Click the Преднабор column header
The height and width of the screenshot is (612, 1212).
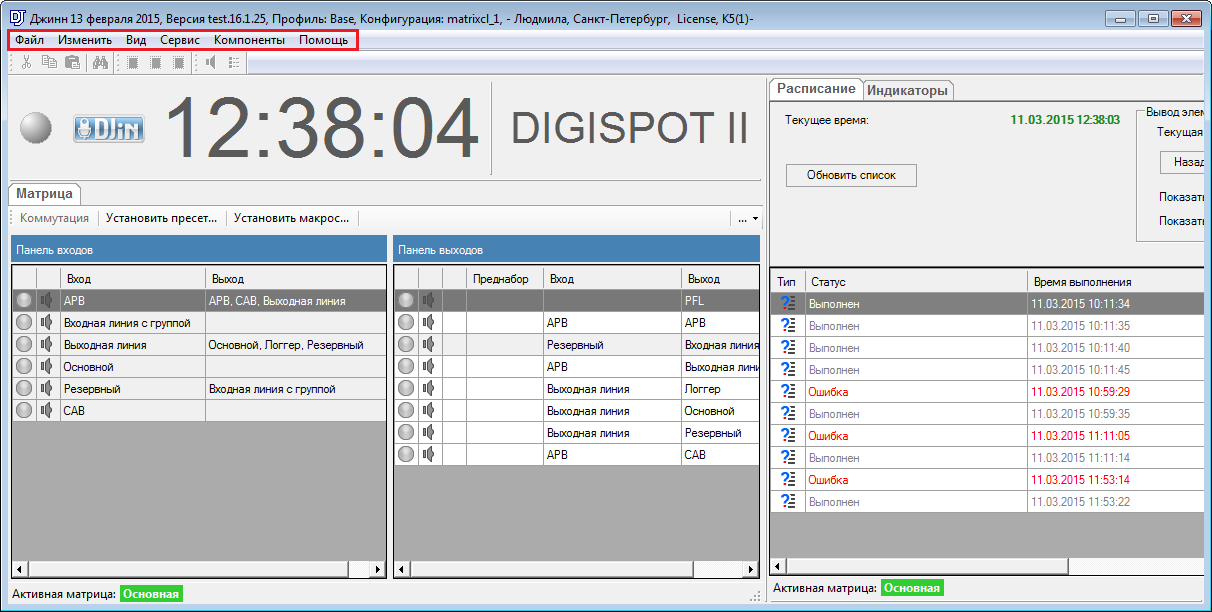(505, 279)
